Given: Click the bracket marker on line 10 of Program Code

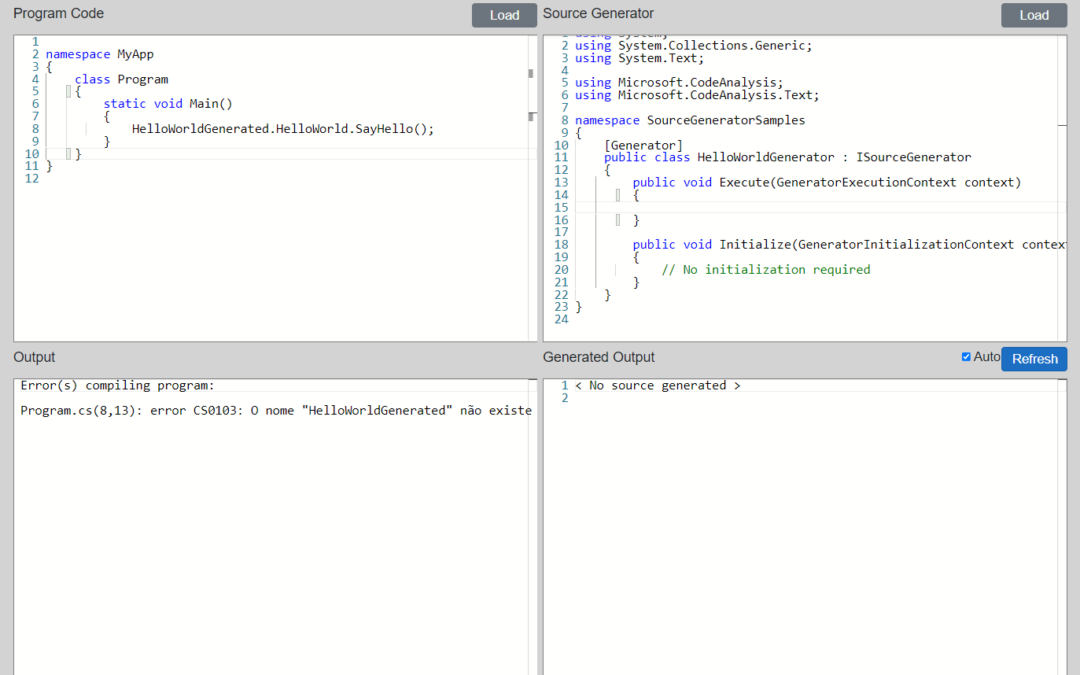Looking at the screenshot, I should coord(68,154).
